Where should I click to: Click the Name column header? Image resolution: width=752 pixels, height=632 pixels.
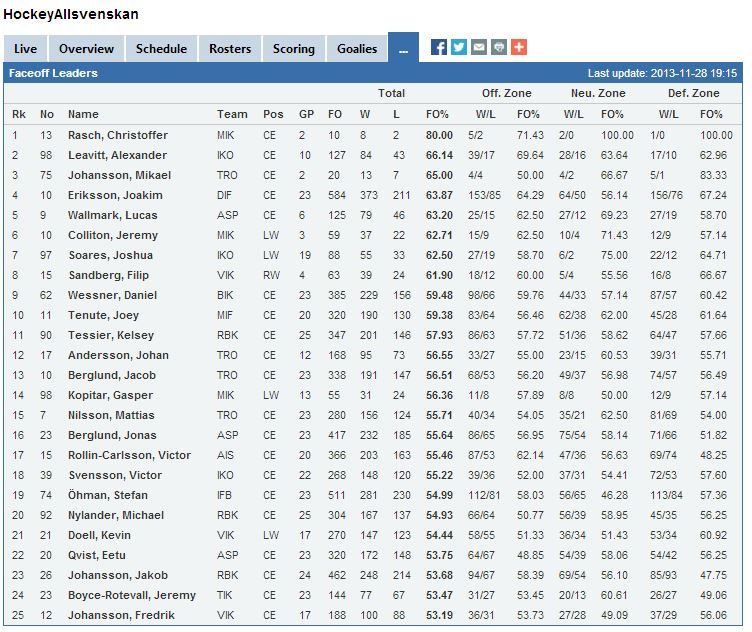(x=83, y=114)
